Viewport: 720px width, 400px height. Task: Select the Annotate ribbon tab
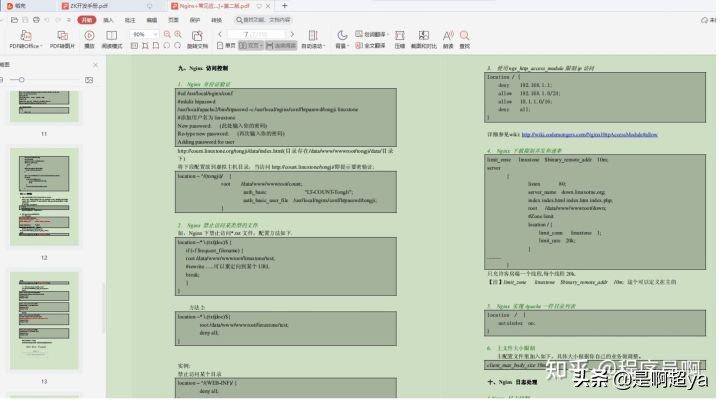pos(130,20)
